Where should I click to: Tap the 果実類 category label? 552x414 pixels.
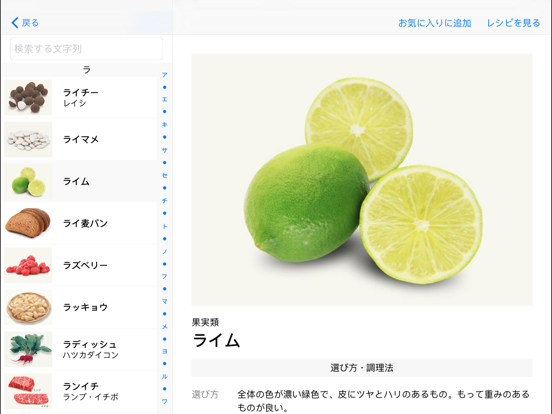click(x=205, y=322)
